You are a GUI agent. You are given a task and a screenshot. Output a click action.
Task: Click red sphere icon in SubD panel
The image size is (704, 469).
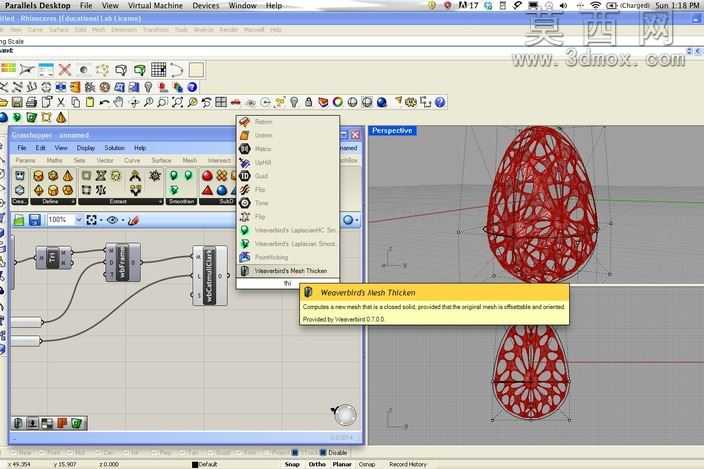pos(207,175)
